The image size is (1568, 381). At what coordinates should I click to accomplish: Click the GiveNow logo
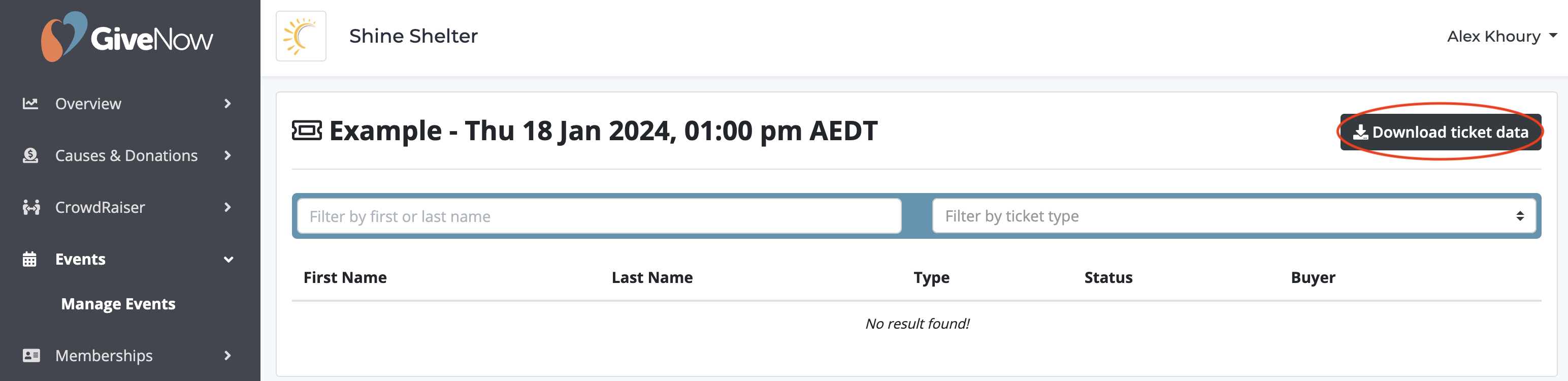click(x=126, y=38)
